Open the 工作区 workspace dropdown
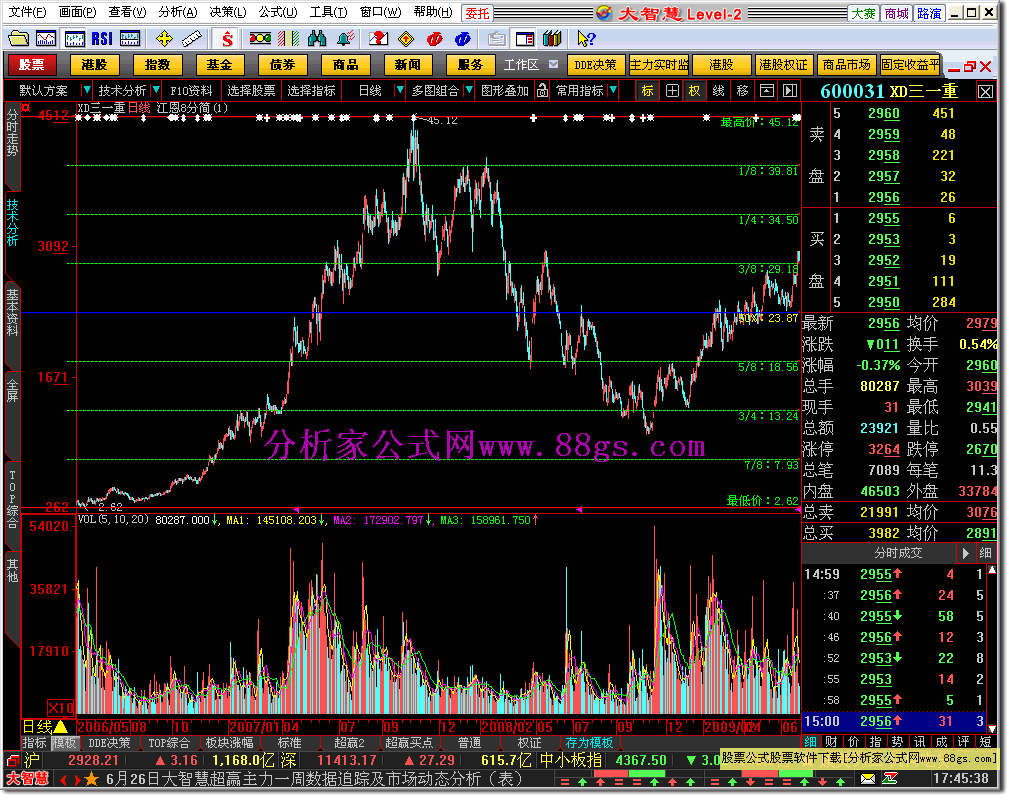Image resolution: width=1010 pixels, height=797 pixels. pos(553,64)
